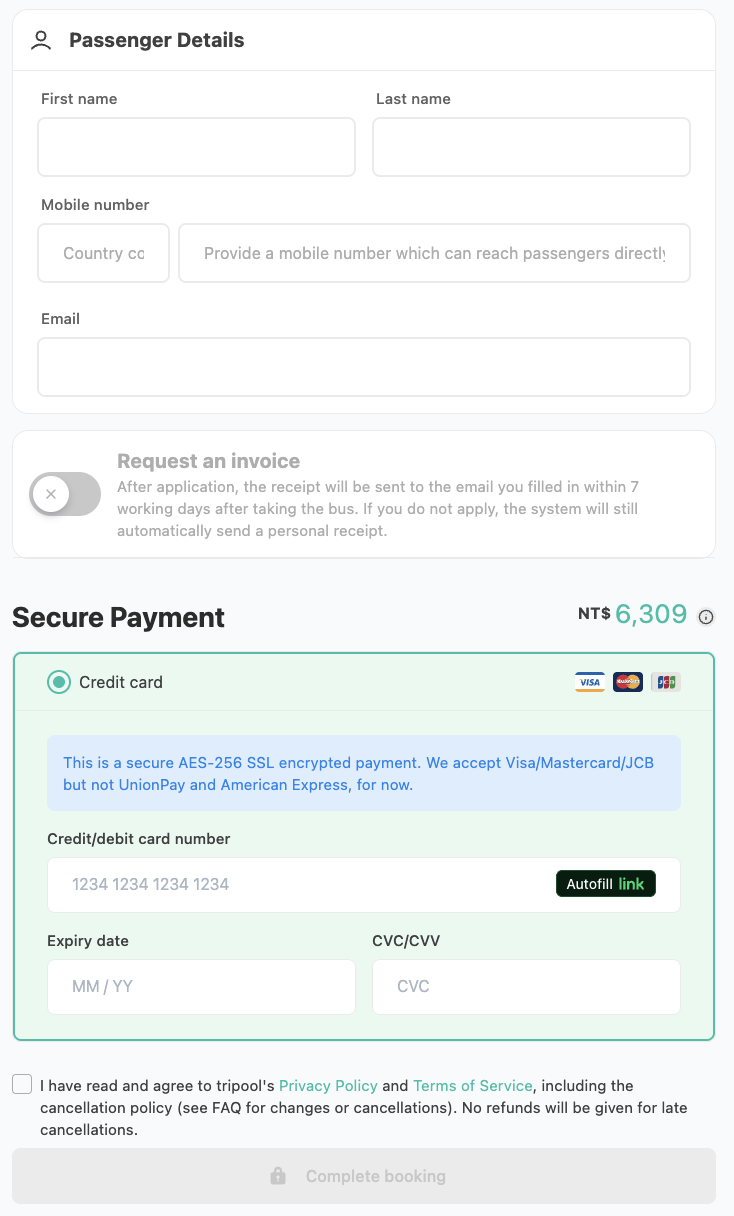This screenshot has height=1216, width=734.
Task: Click the JCB card logo
Action: click(x=665, y=682)
